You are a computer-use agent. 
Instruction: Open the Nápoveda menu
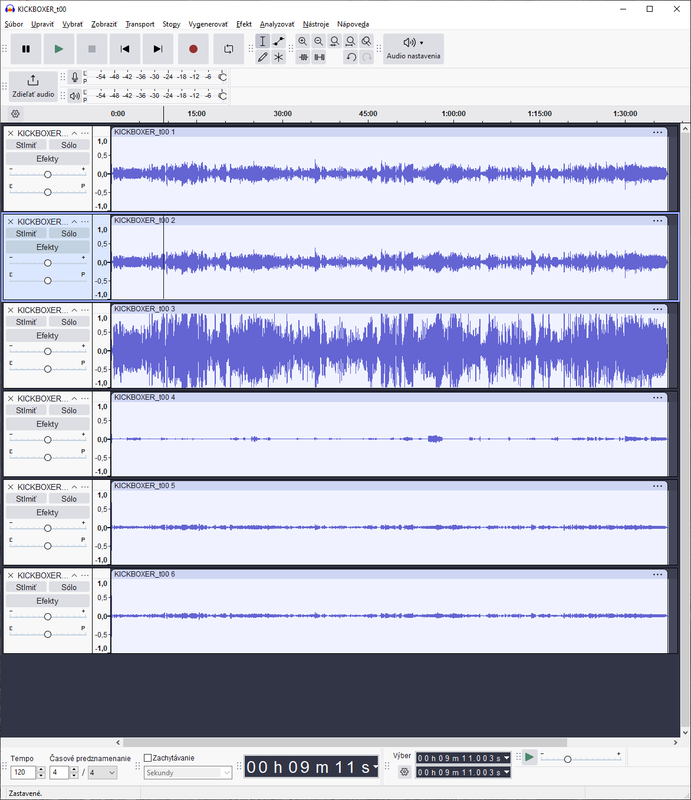(353, 24)
